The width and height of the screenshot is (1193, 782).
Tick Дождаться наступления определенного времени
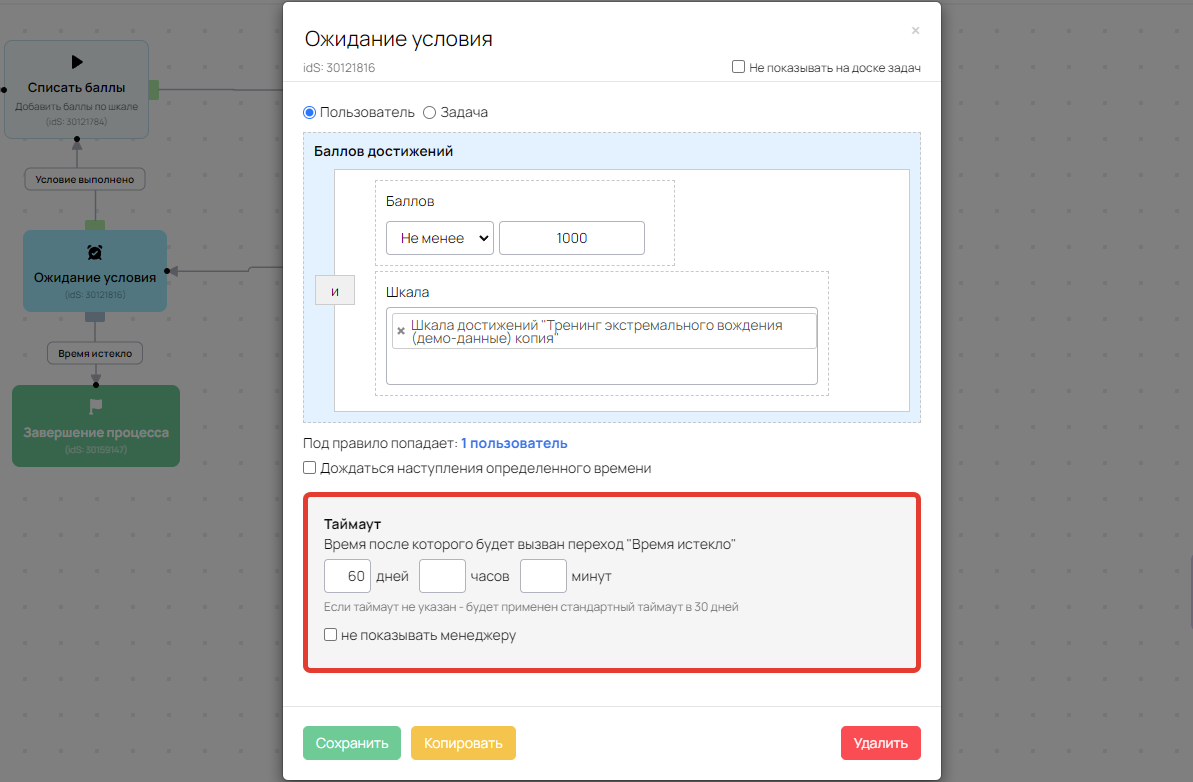[310, 468]
